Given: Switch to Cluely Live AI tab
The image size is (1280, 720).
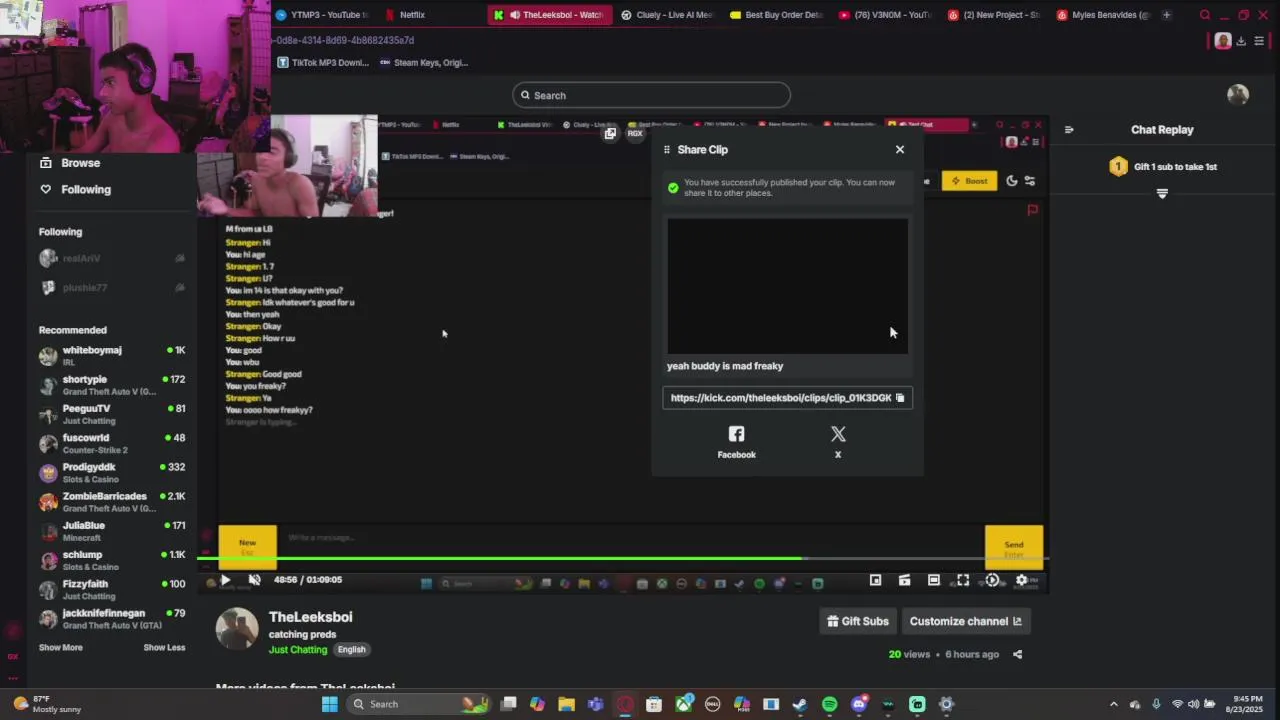Looking at the screenshot, I should [667, 15].
